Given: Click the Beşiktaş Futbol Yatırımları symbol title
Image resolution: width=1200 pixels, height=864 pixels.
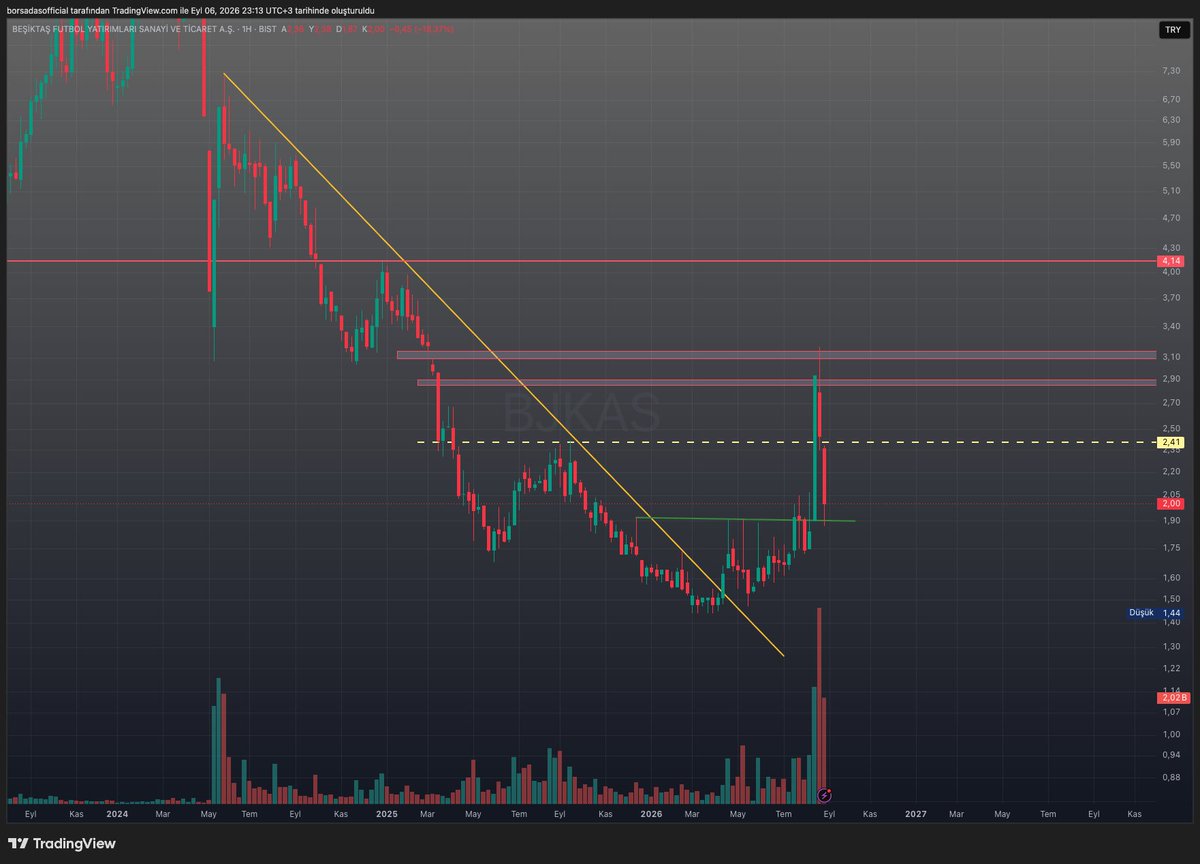Looking at the screenshot, I should coord(124,30).
